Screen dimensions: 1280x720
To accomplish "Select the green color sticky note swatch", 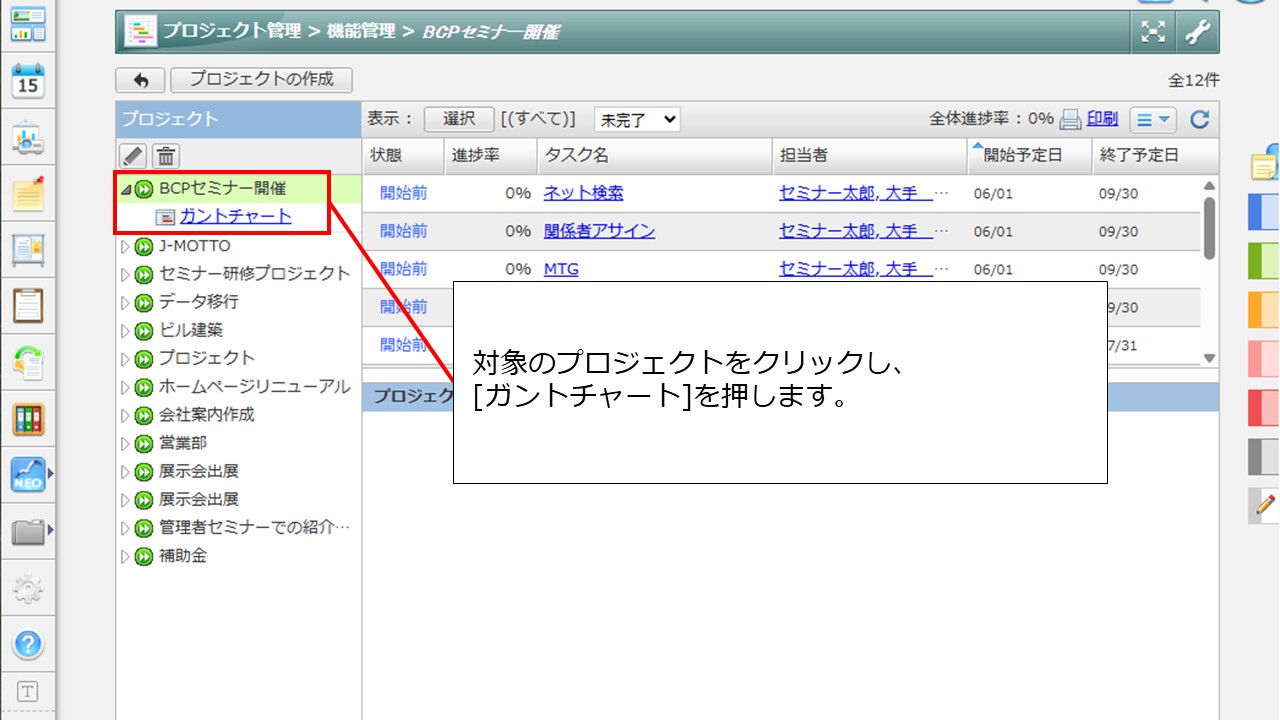I will click(x=1263, y=261).
